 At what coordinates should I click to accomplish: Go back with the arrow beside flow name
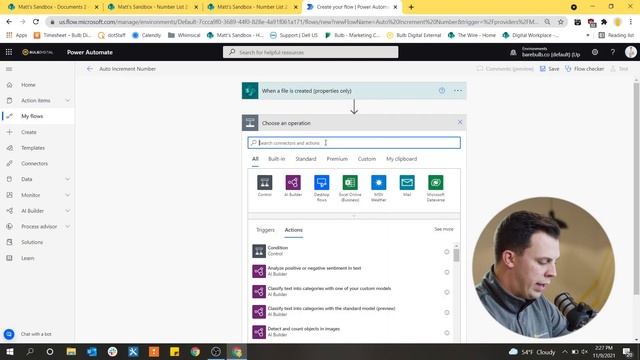(x=90, y=69)
